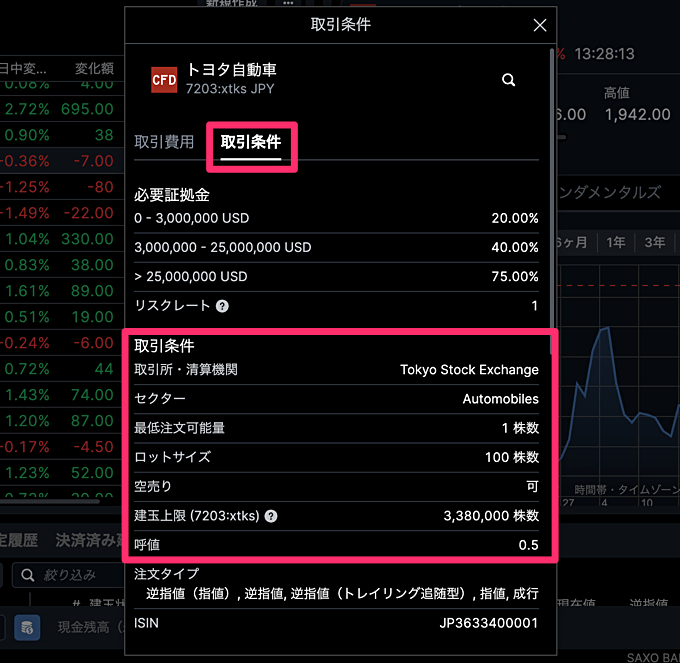Screen dimensions: 680x663
Task: Click the 3,380,000 株数 position limit value
Action: pos(491,516)
